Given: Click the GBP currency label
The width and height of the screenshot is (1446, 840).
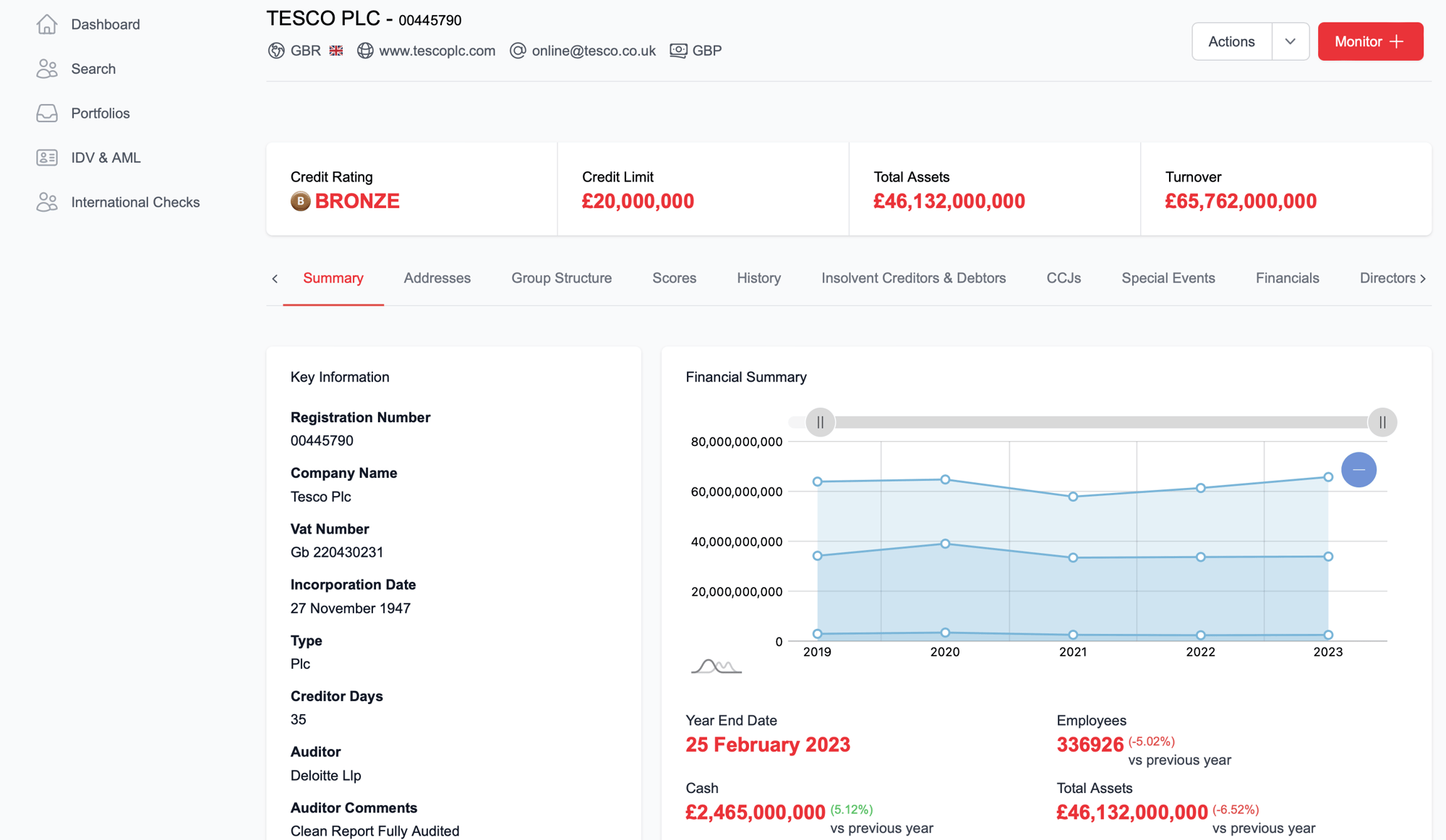Looking at the screenshot, I should pyautogui.click(x=707, y=51).
